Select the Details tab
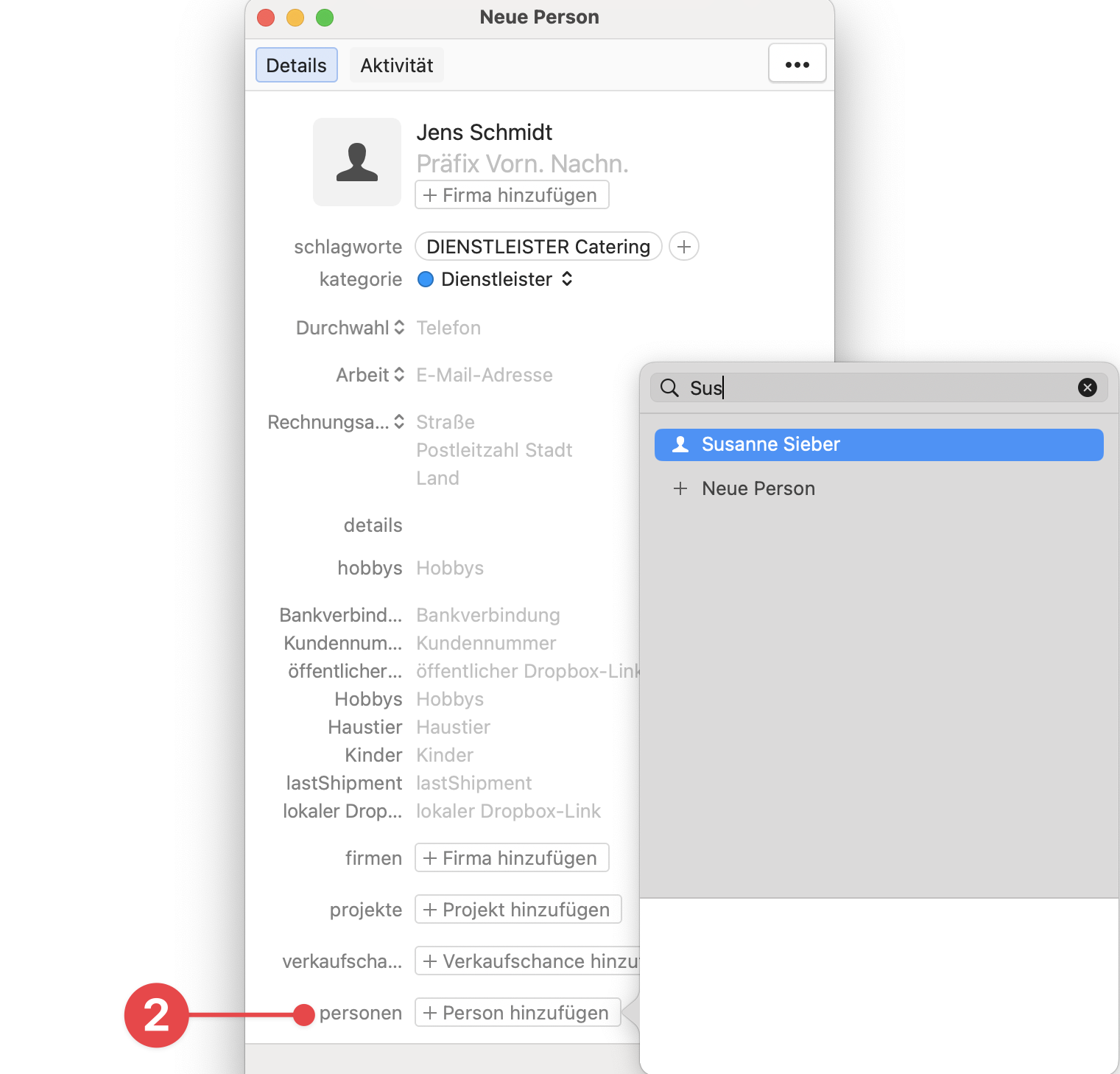This screenshot has height=1074, width=1120. [296, 66]
